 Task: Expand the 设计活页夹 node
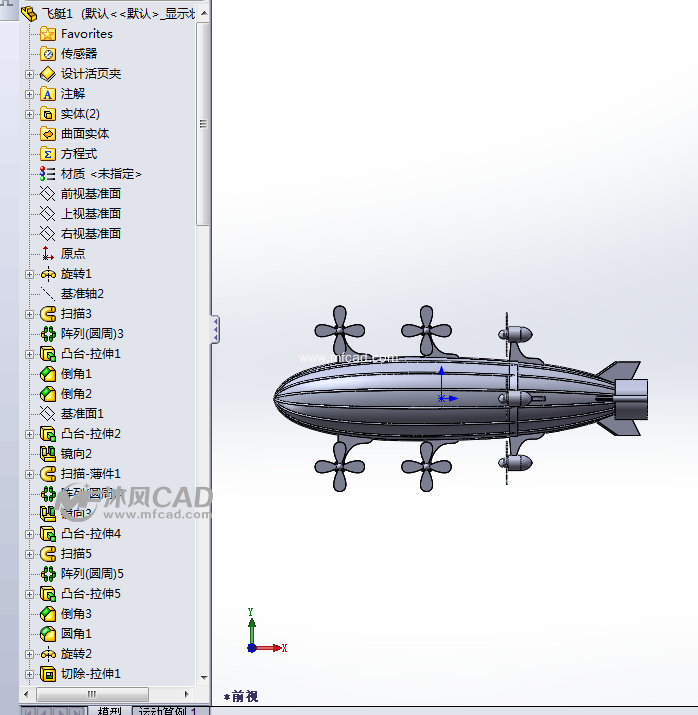[x=29, y=74]
